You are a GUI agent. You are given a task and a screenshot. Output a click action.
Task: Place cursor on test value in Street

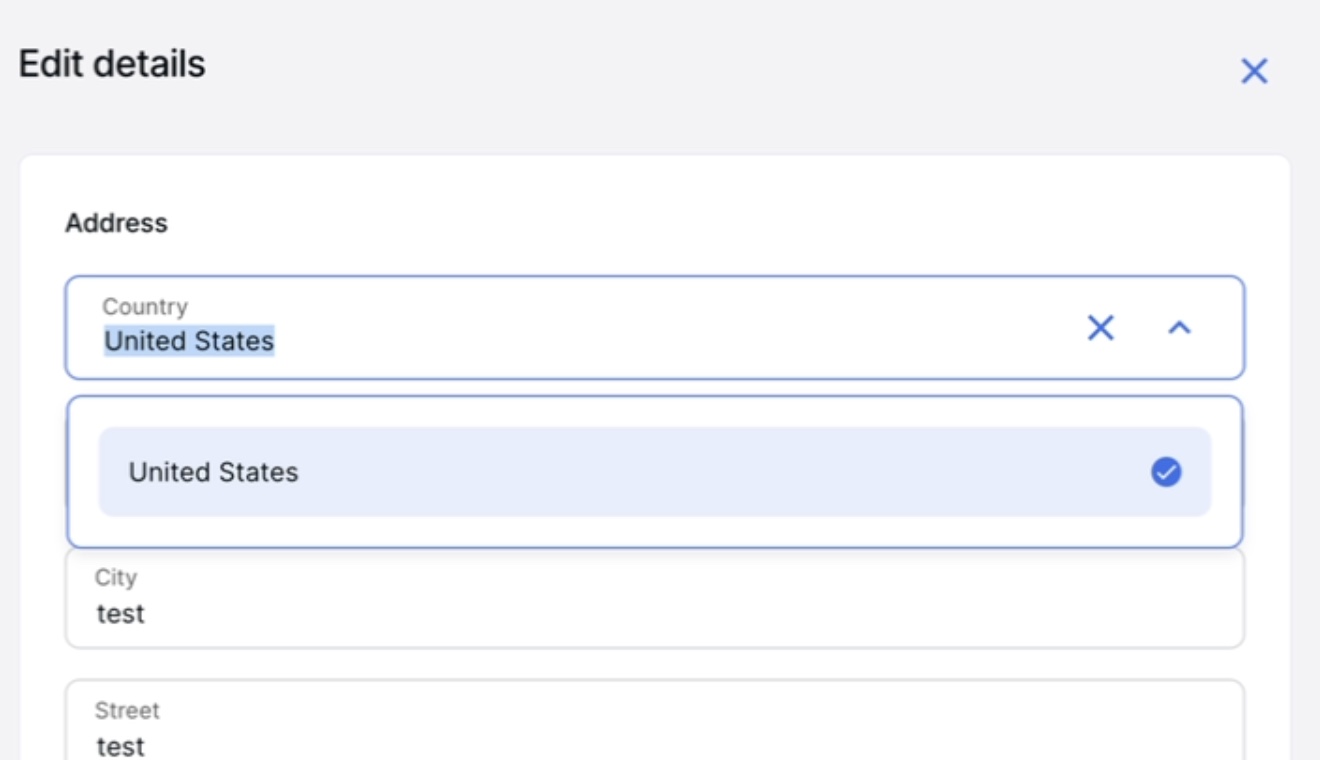pyautogui.click(x=121, y=746)
